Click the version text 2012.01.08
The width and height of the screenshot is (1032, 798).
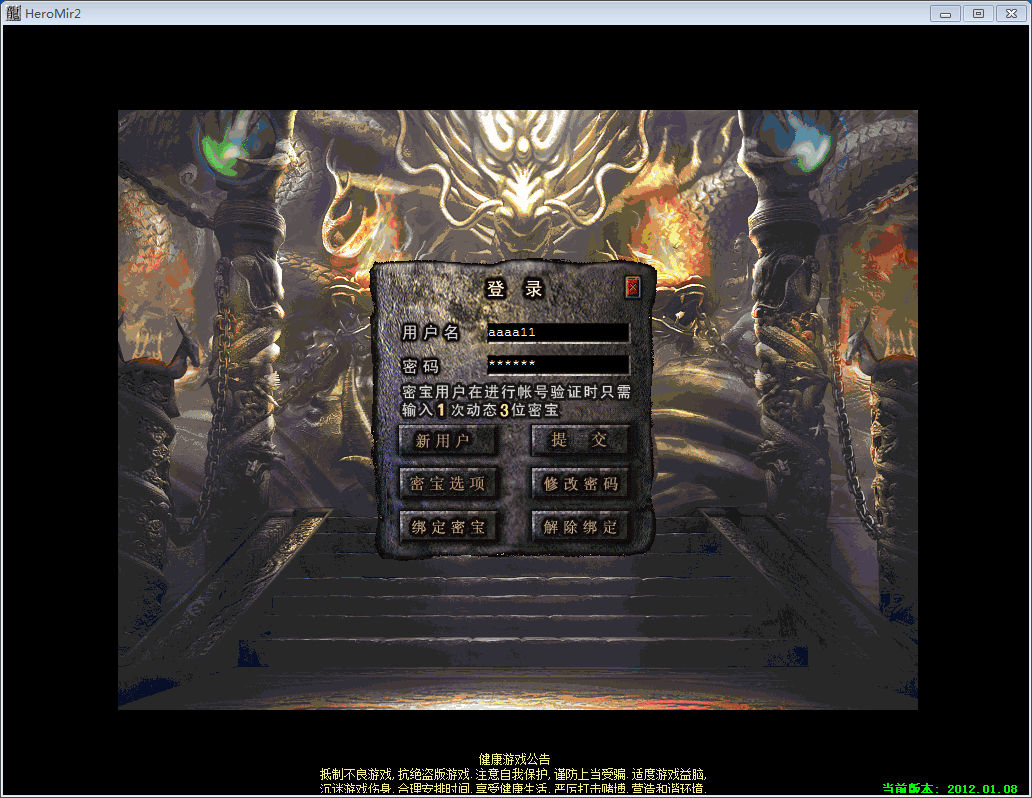[x=982, y=789]
